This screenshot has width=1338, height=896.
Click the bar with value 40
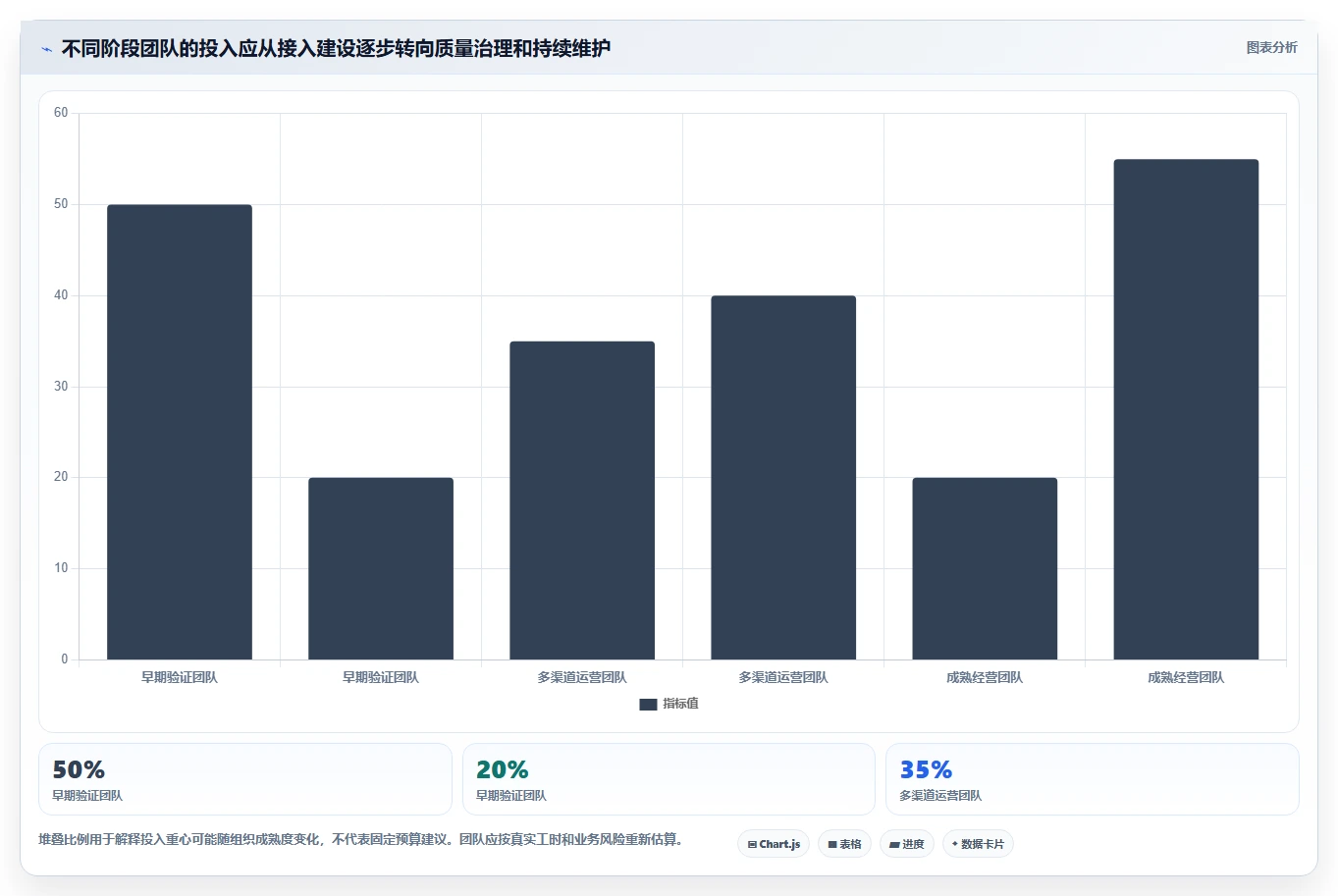tap(783, 478)
